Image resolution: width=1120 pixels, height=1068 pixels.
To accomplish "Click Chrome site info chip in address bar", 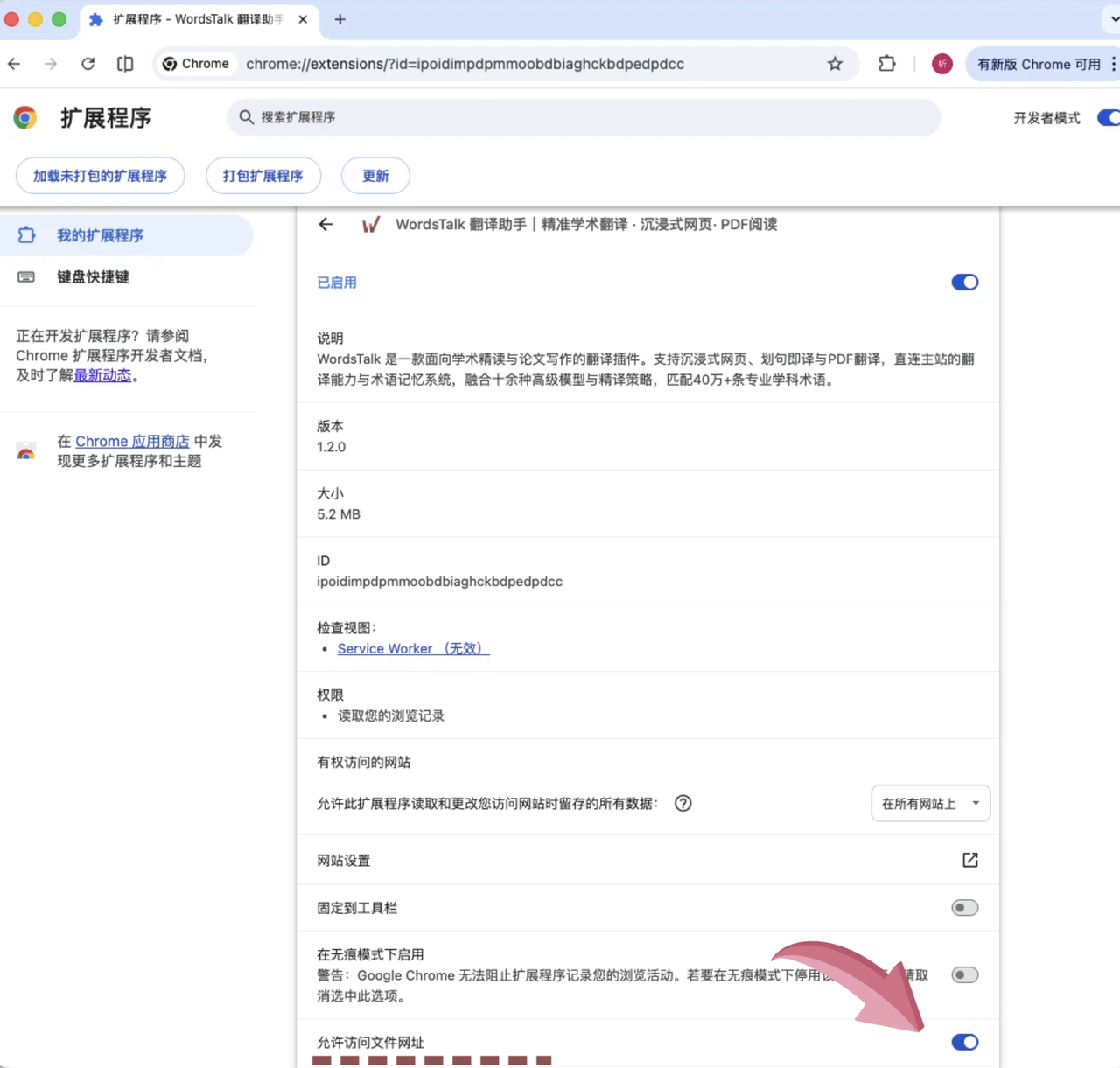I will 196,64.
